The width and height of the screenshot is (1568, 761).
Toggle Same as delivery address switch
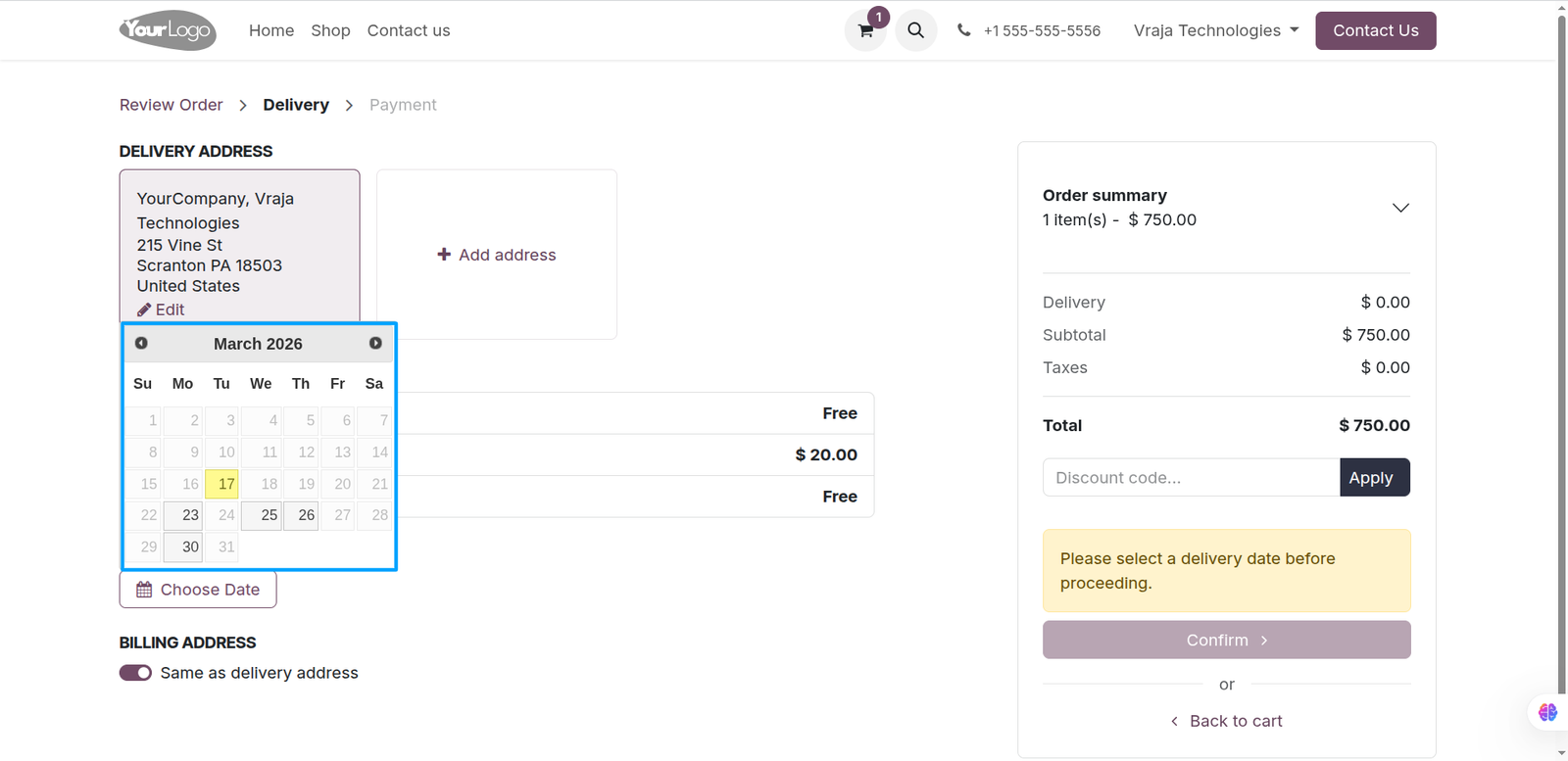tap(135, 673)
